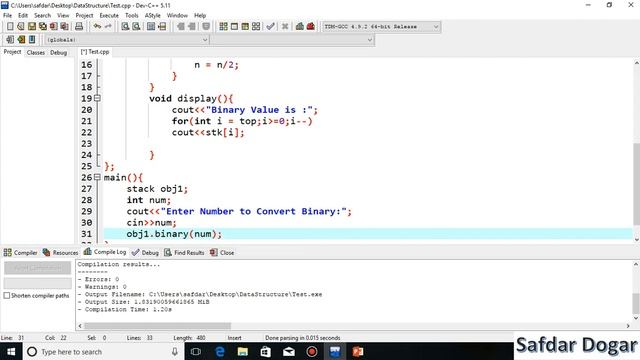Click the Goto Line toolbar icon

tap(162, 27)
